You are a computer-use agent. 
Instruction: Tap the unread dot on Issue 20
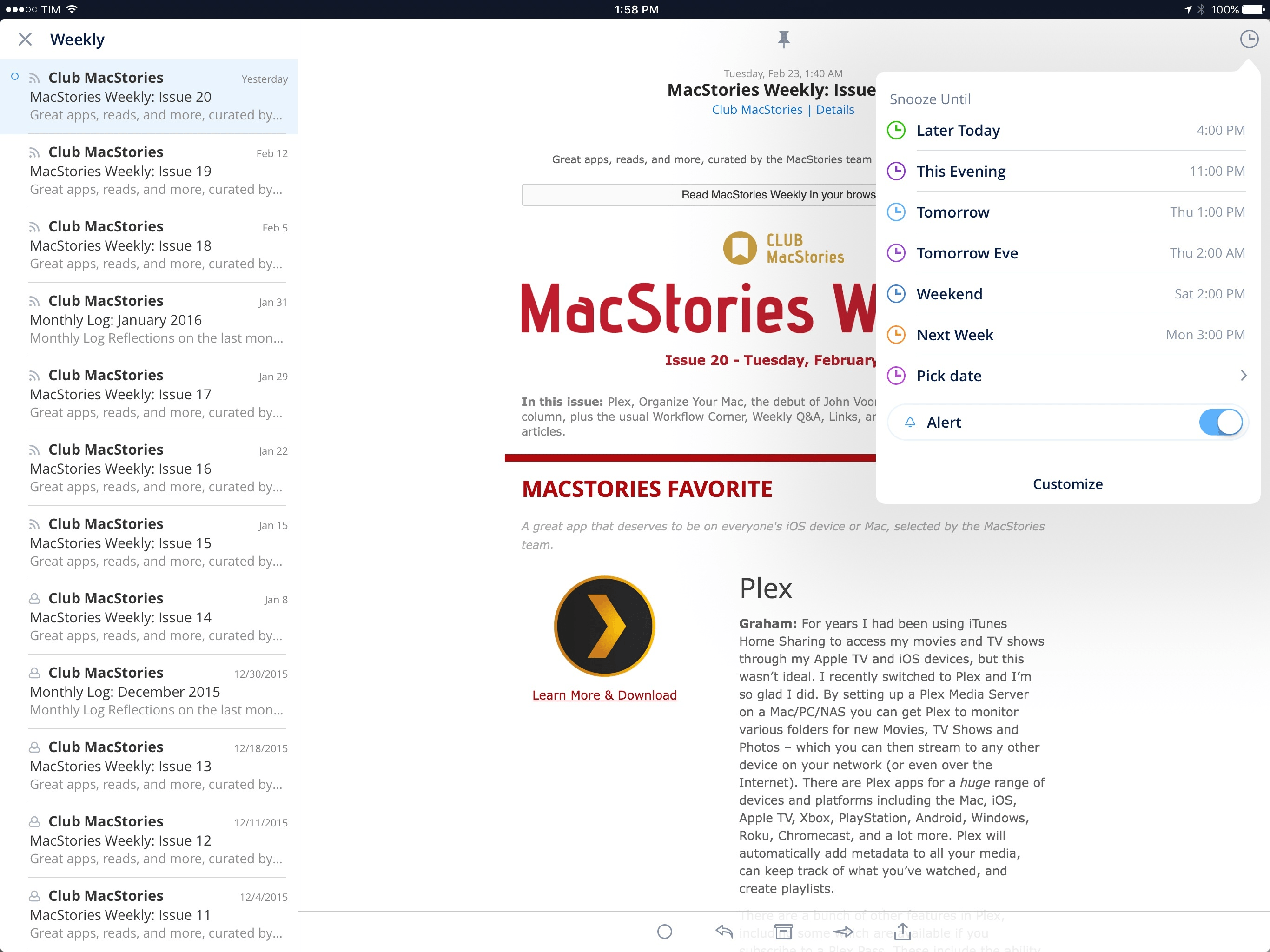coord(15,76)
